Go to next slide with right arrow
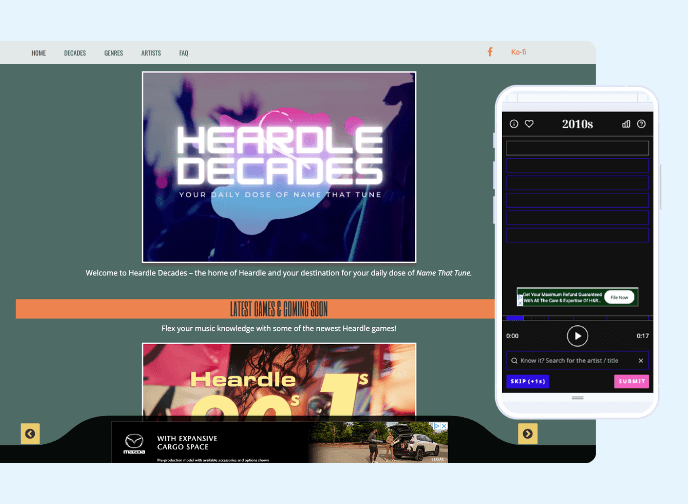This screenshot has height=504, width=688. [528, 434]
